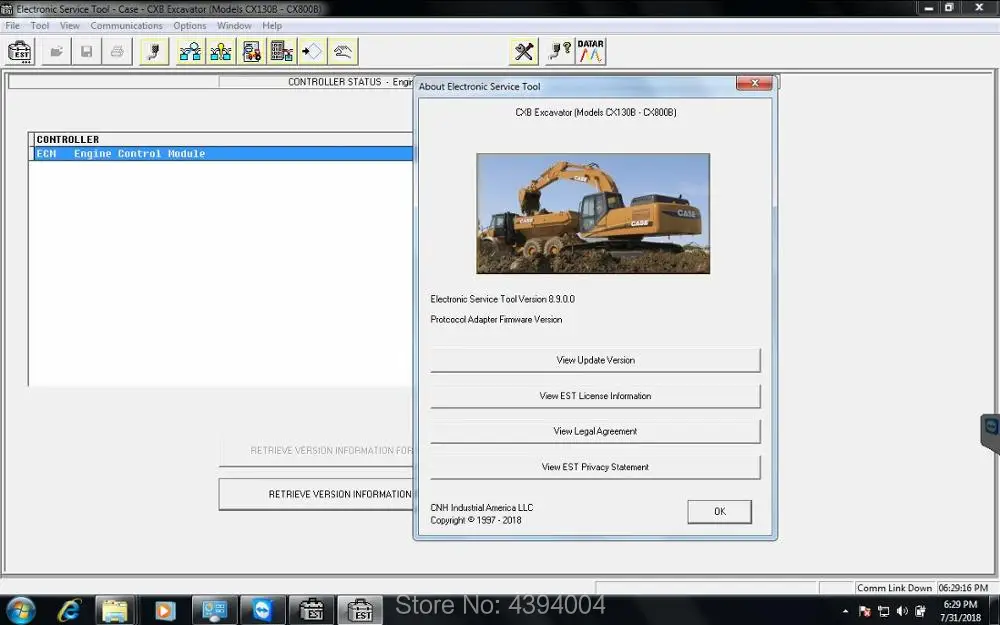
Task: Click the disabled RETRIEVE VERSION INFORMATION FOR button
Action: tap(316, 451)
